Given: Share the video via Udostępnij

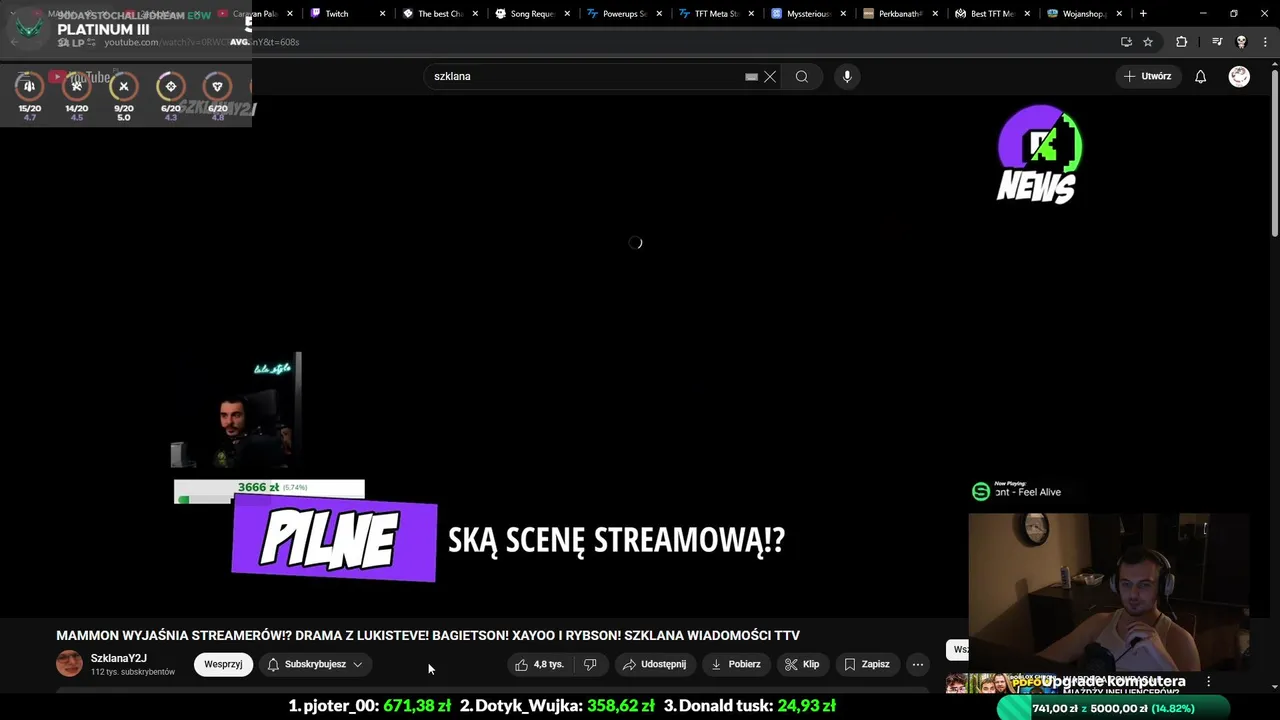Looking at the screenshot, I should 654,664.
